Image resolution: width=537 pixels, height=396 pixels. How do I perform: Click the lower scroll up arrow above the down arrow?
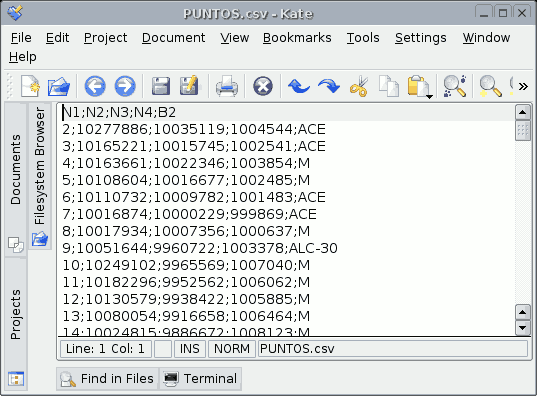523,312
